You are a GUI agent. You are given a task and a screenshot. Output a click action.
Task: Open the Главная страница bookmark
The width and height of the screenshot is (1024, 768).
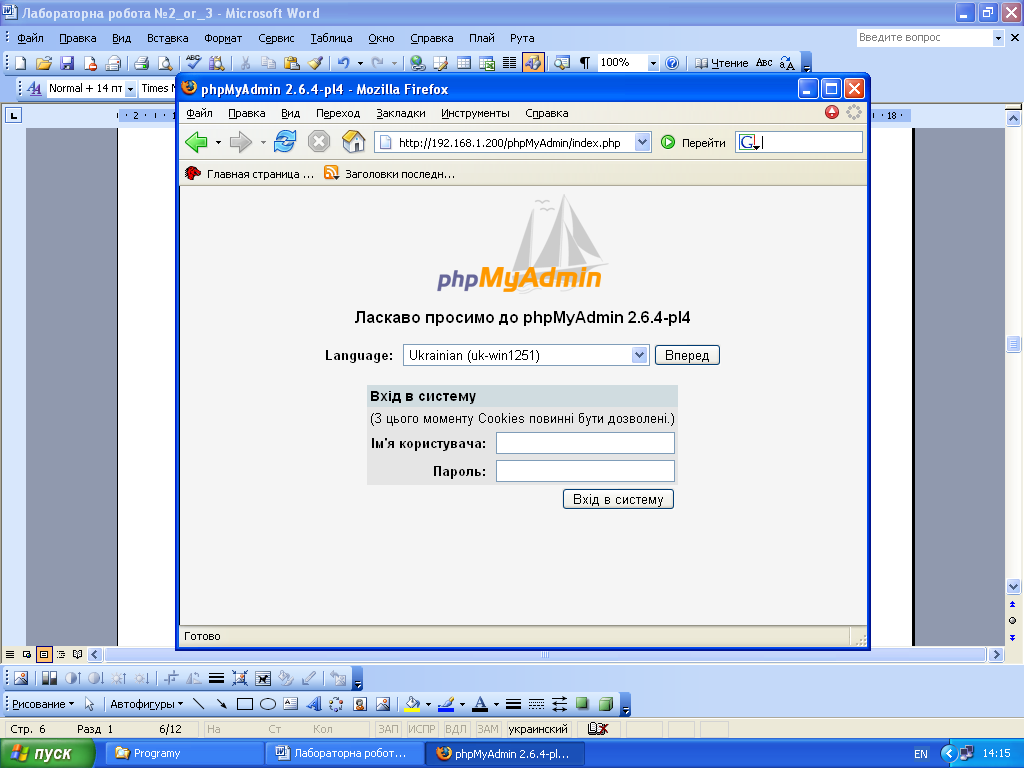249,174
